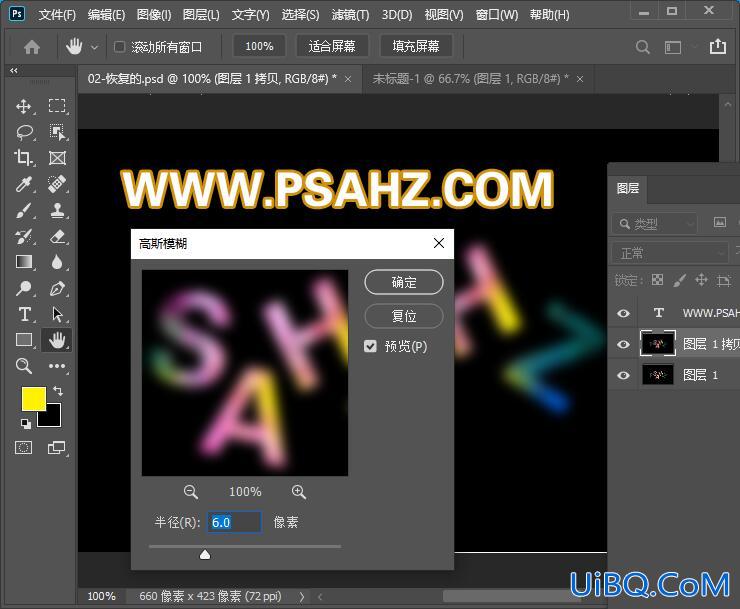This screenshot has width=740, height=609.
Task: Select the Brush tool
Action: [x=24, y=210]
